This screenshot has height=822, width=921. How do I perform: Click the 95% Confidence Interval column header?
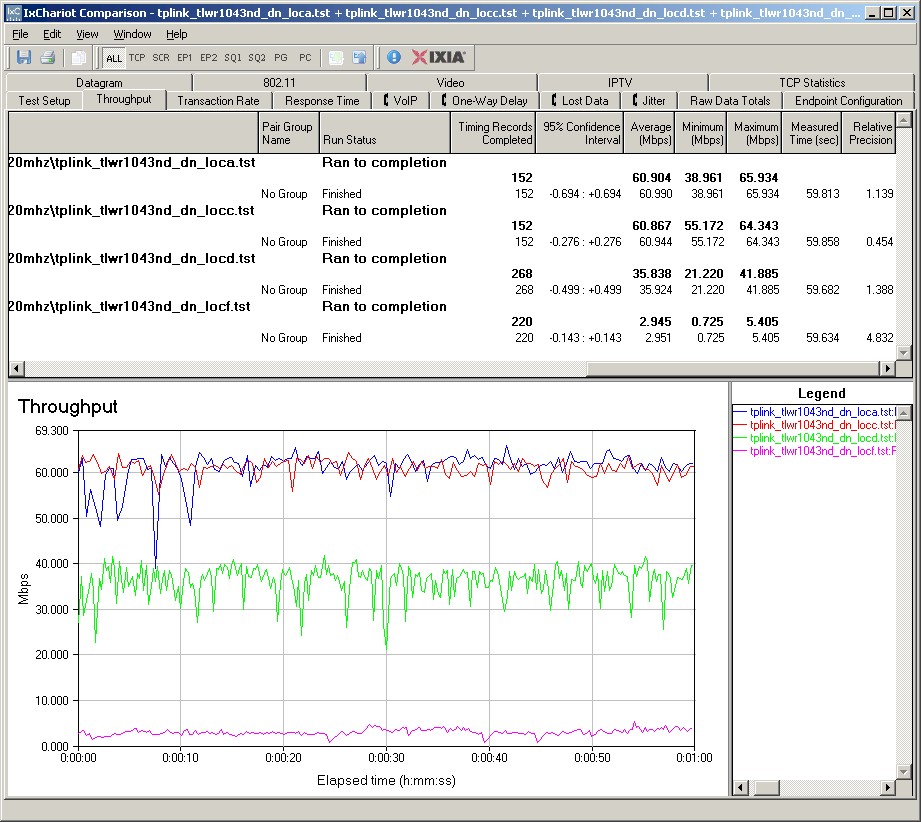tap(579, 133)
